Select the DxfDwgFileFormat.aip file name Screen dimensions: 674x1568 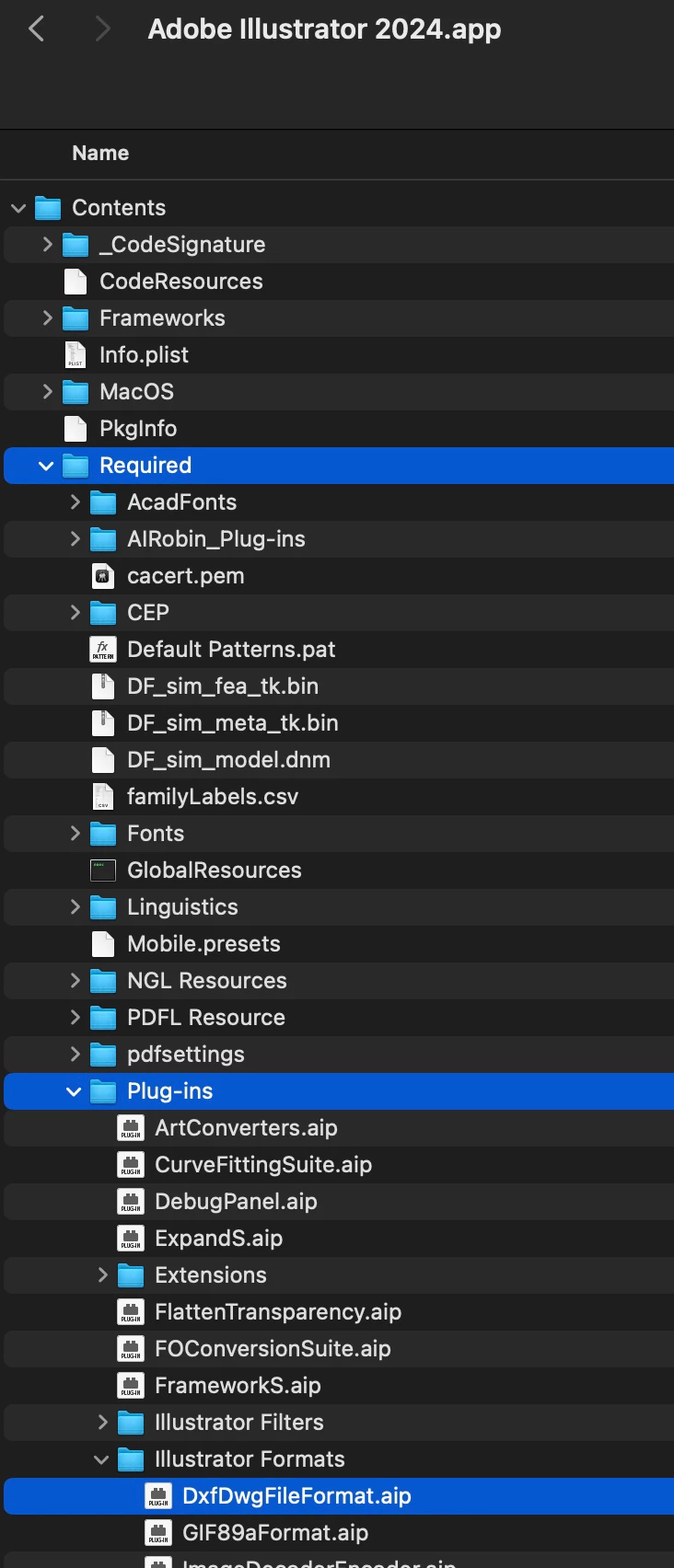pos(296,1496)
